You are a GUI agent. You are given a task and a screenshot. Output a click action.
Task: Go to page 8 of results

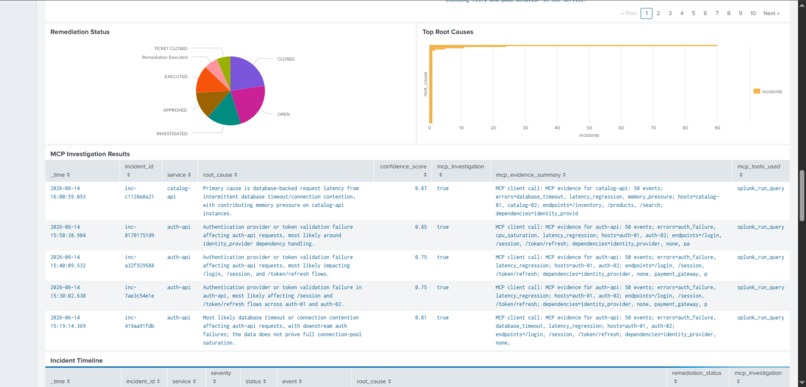tap(729, 13)
